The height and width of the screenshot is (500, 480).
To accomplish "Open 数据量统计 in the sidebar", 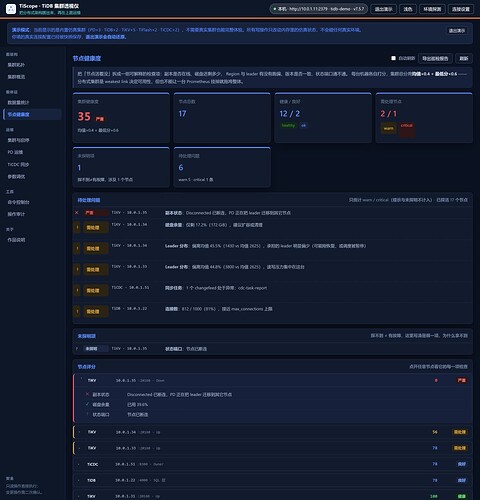I will pos(32,102).
